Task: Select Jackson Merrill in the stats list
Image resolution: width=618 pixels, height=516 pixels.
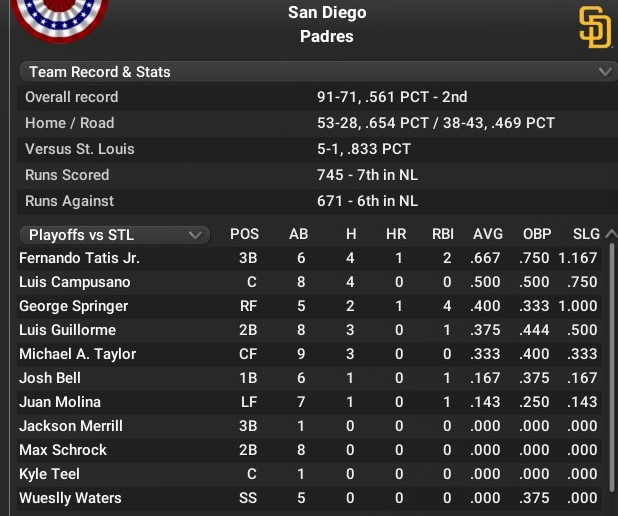Action: point(71,426)
